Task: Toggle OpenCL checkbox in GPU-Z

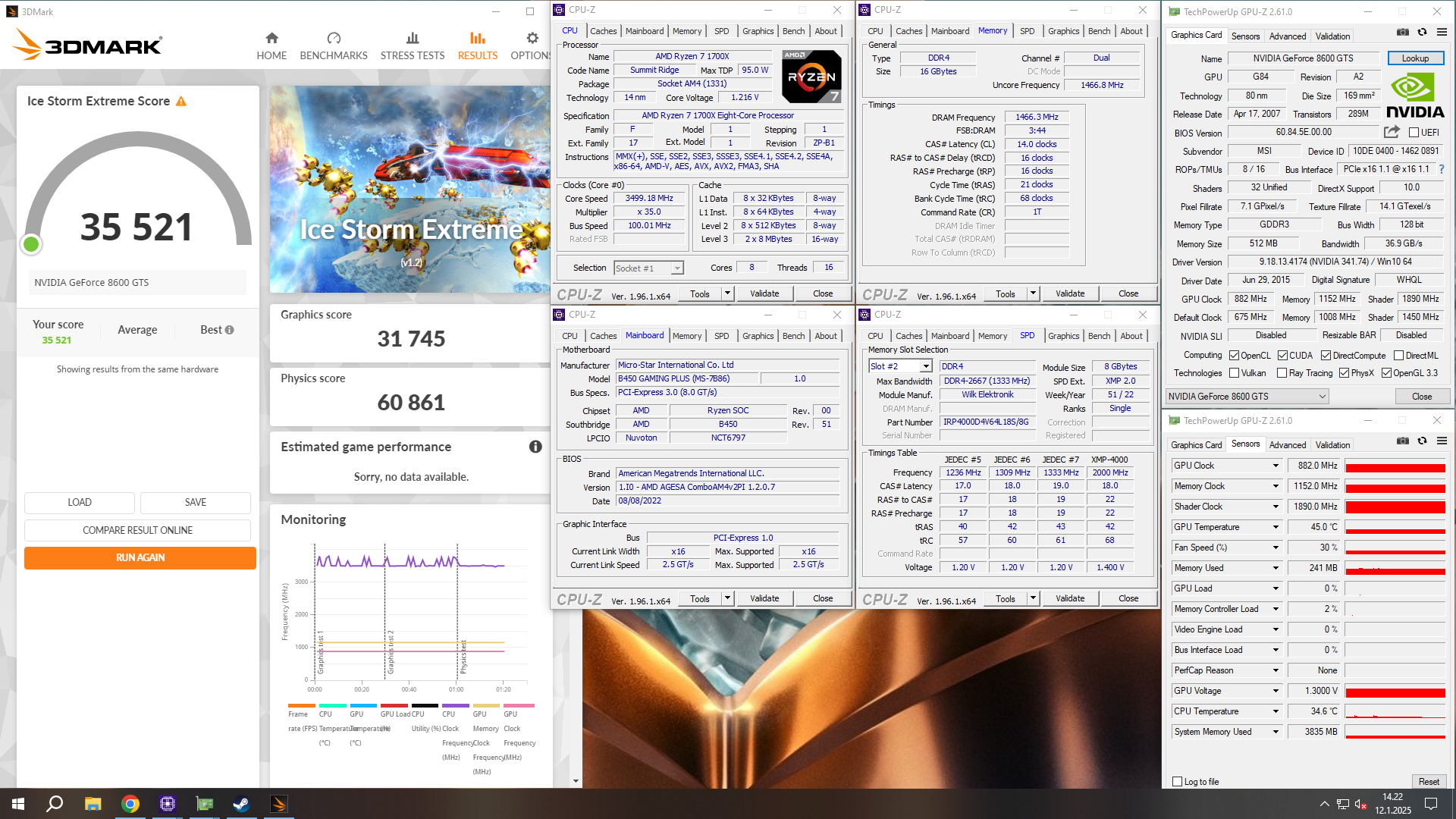Action: [x=1234, y=356]
